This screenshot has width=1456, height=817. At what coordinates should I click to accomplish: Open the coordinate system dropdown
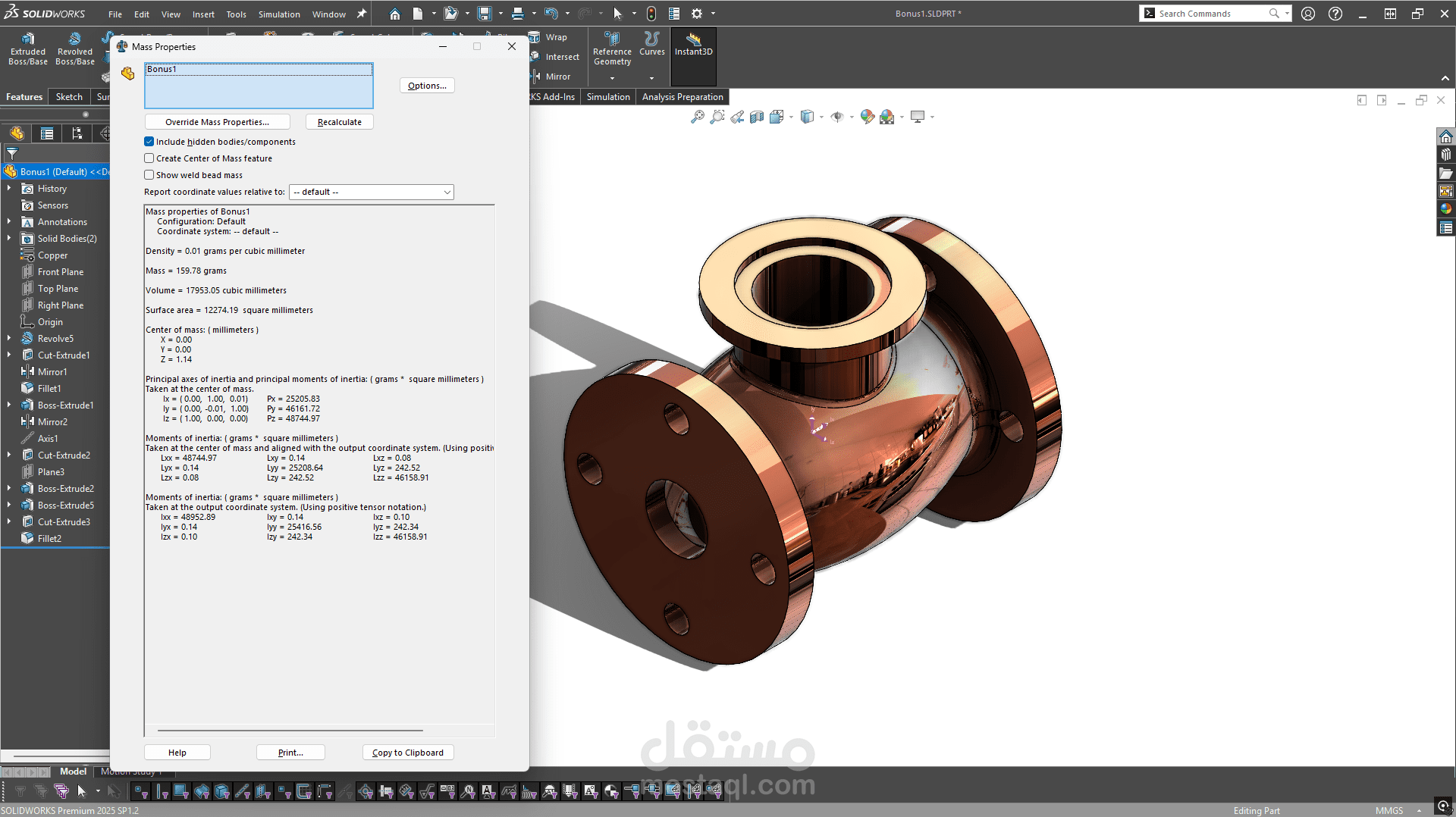click(372, 192)
